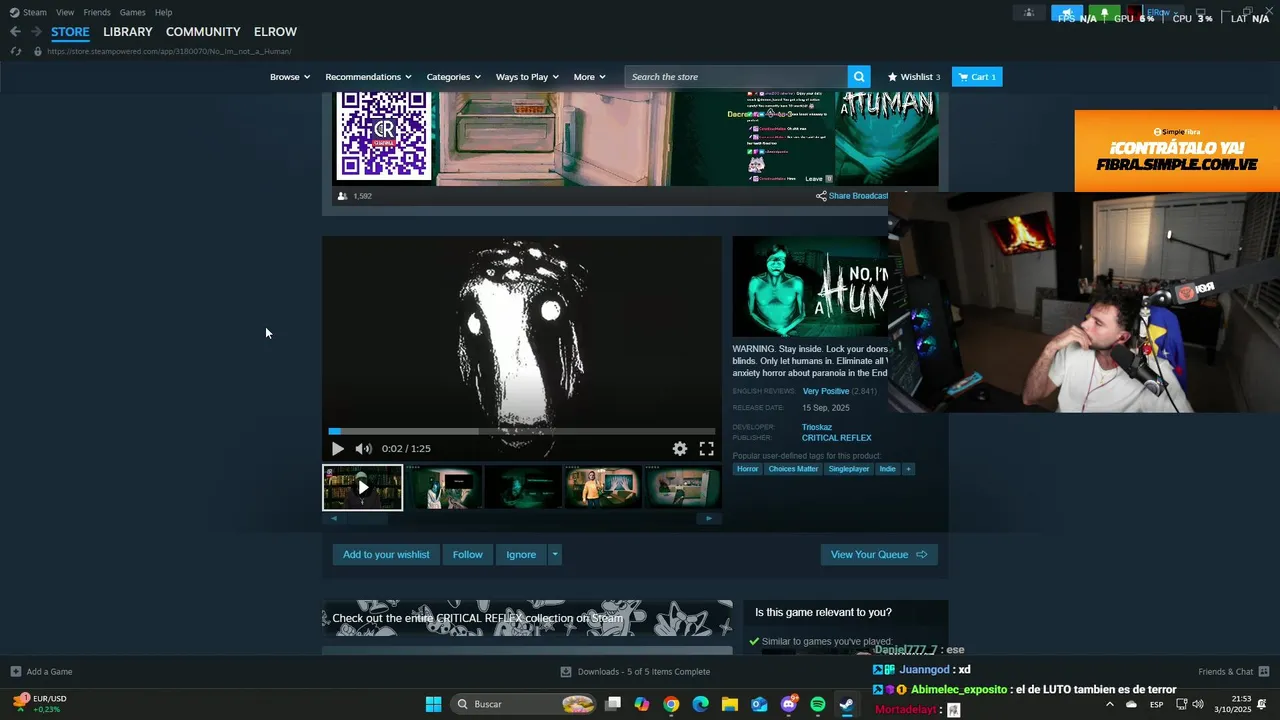Click Add to your wishlist
The height and width of the screenshot is (720, 1280).
tap(386, 555)
